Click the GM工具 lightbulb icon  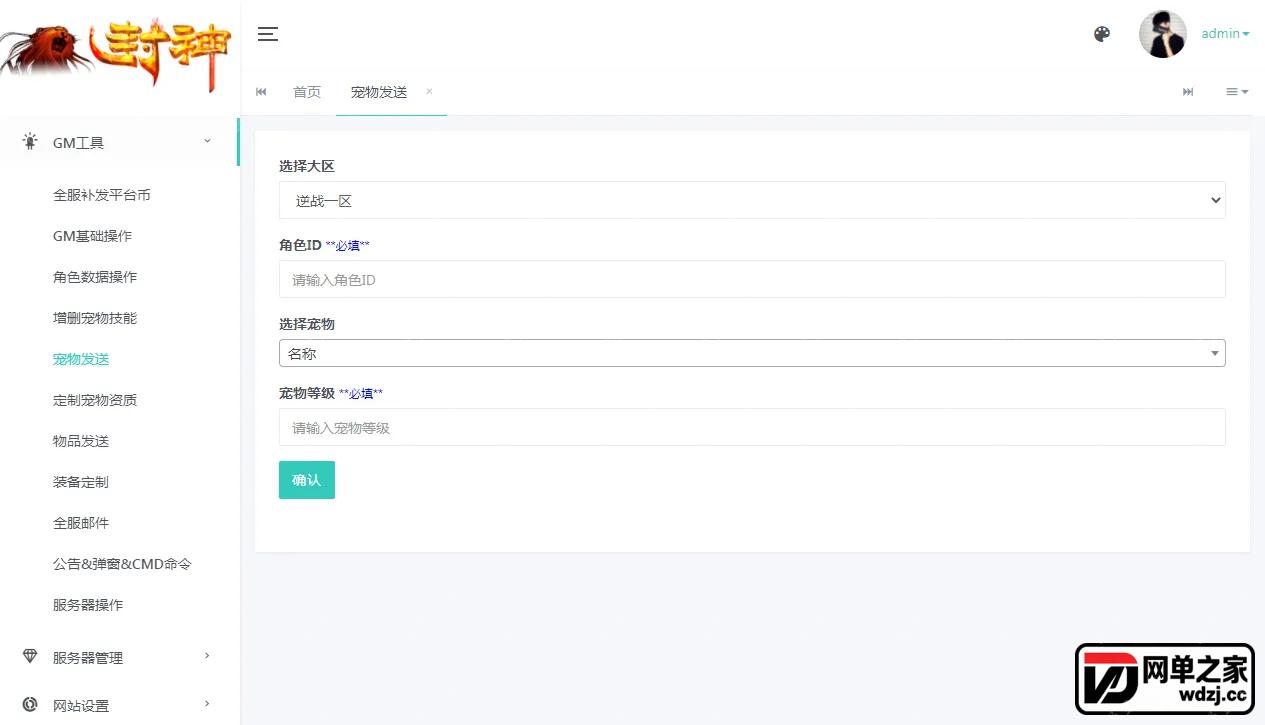coord(30,142)
